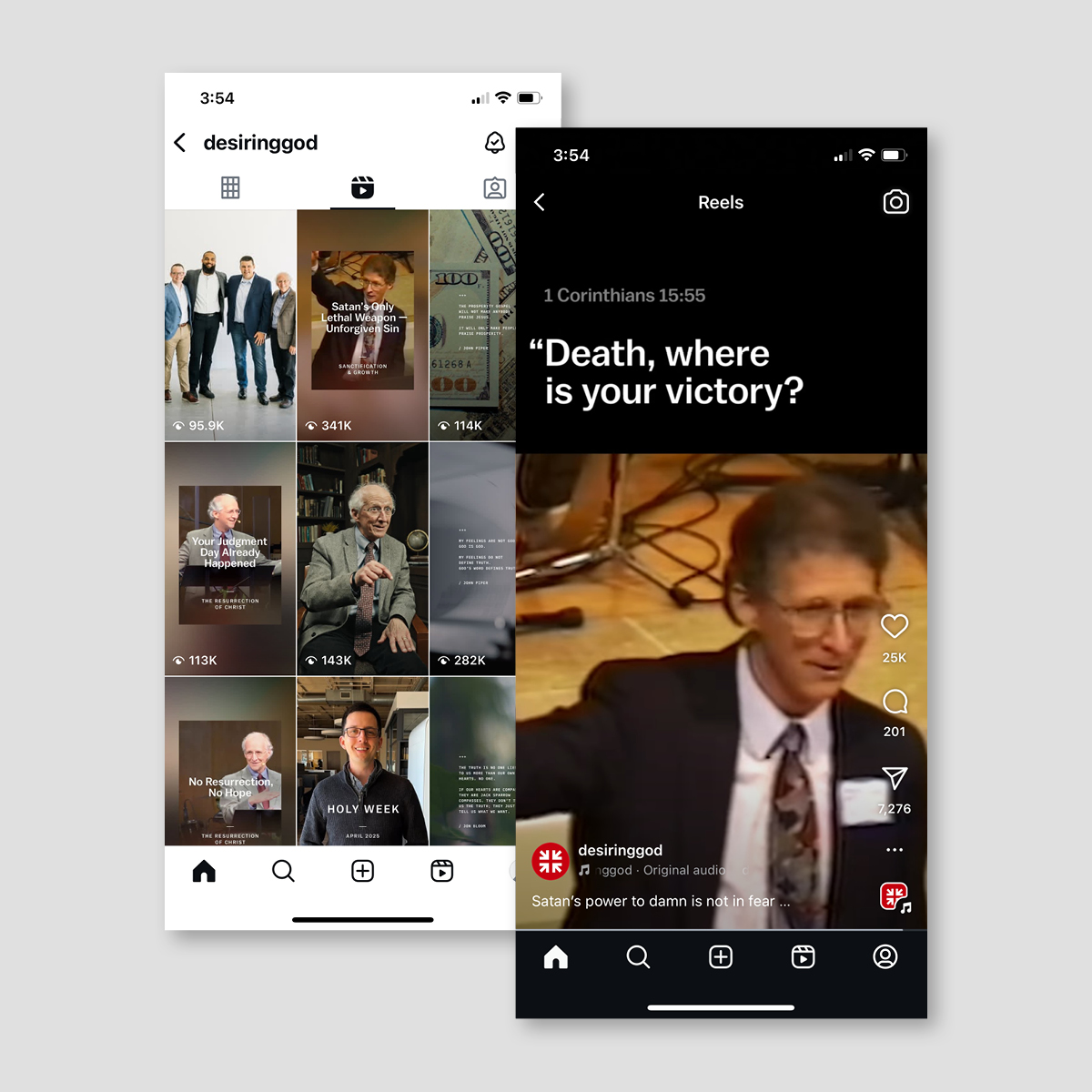Screen dimensions: 1092x1092
Task: Go to the Home feed from the bottom bar
Action: 204,871
